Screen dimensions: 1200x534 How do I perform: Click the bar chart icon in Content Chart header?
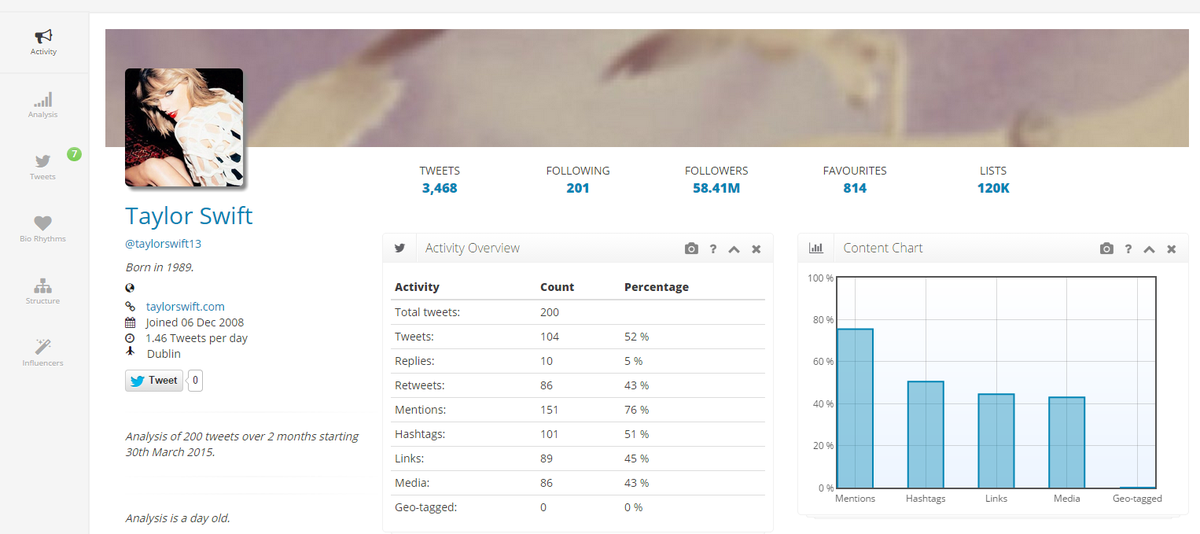click(x=816, y=248)
